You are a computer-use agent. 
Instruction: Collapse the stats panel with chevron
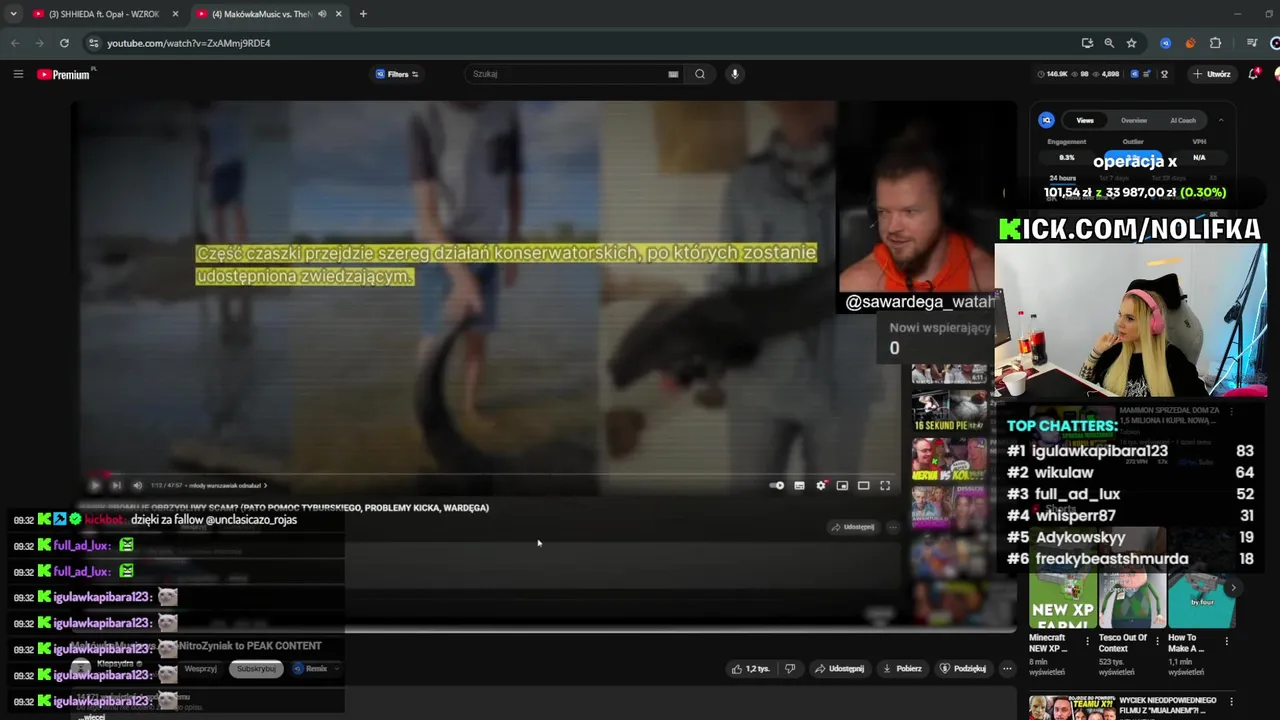tap(1220, 120)
